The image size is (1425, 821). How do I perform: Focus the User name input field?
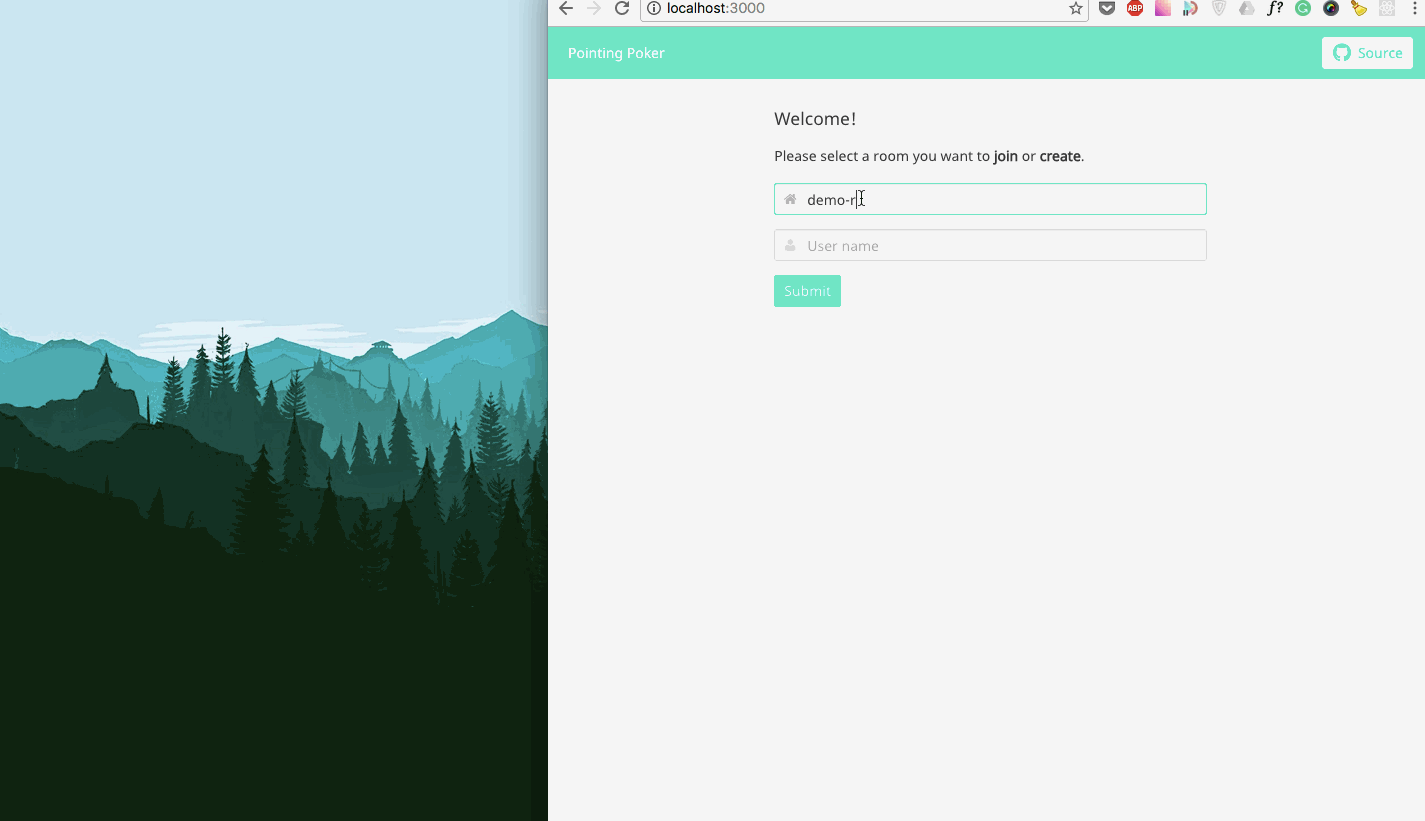(x=990, y=245)
